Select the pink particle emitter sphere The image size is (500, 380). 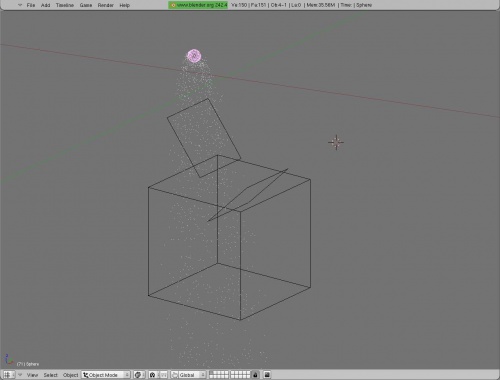click(194, 56)
